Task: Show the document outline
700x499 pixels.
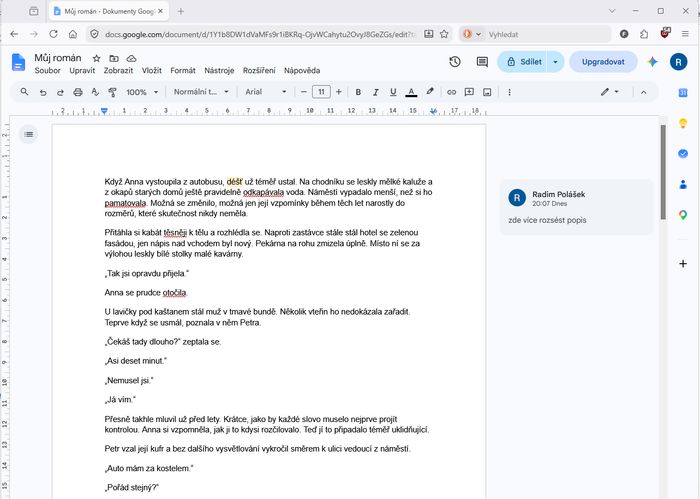Action: (29, 134)
